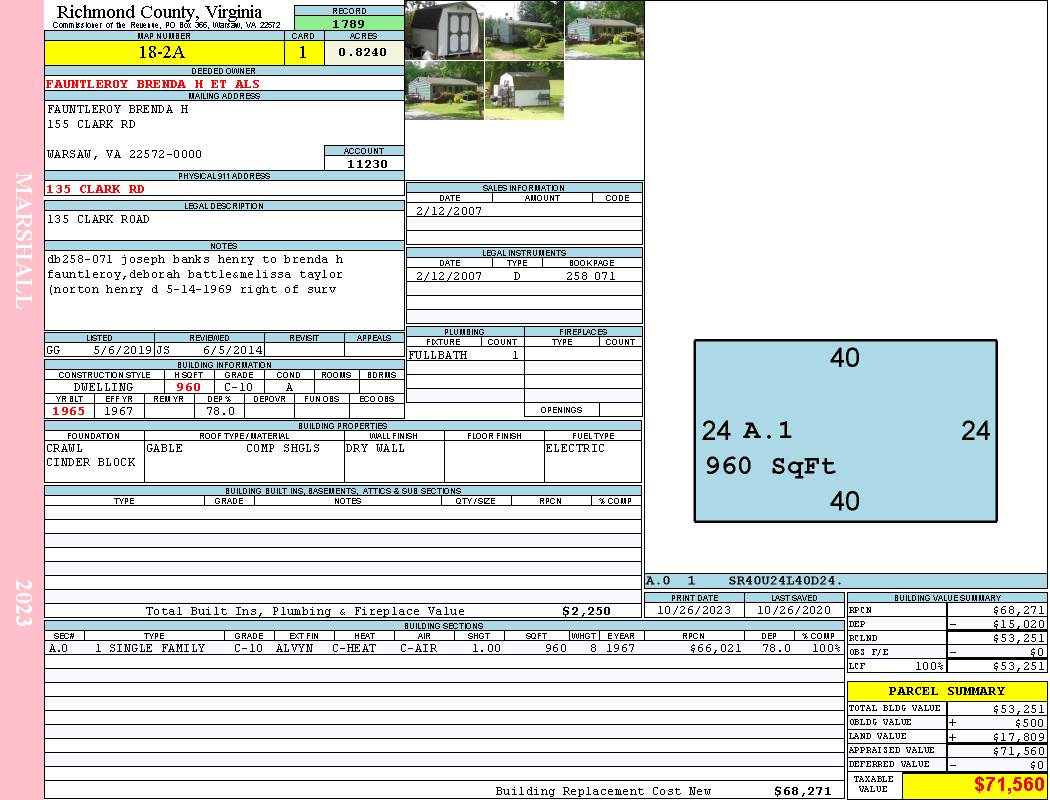Click SINGLE FAMILY building section row

444,648
